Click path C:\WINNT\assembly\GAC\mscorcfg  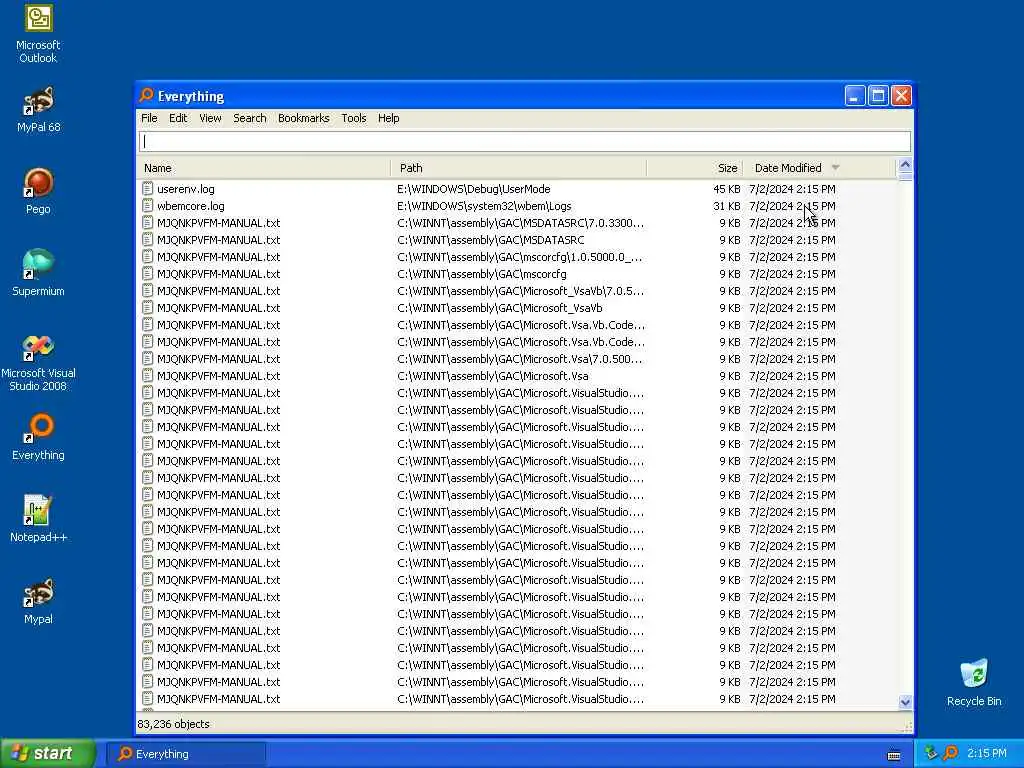[481, 274]
